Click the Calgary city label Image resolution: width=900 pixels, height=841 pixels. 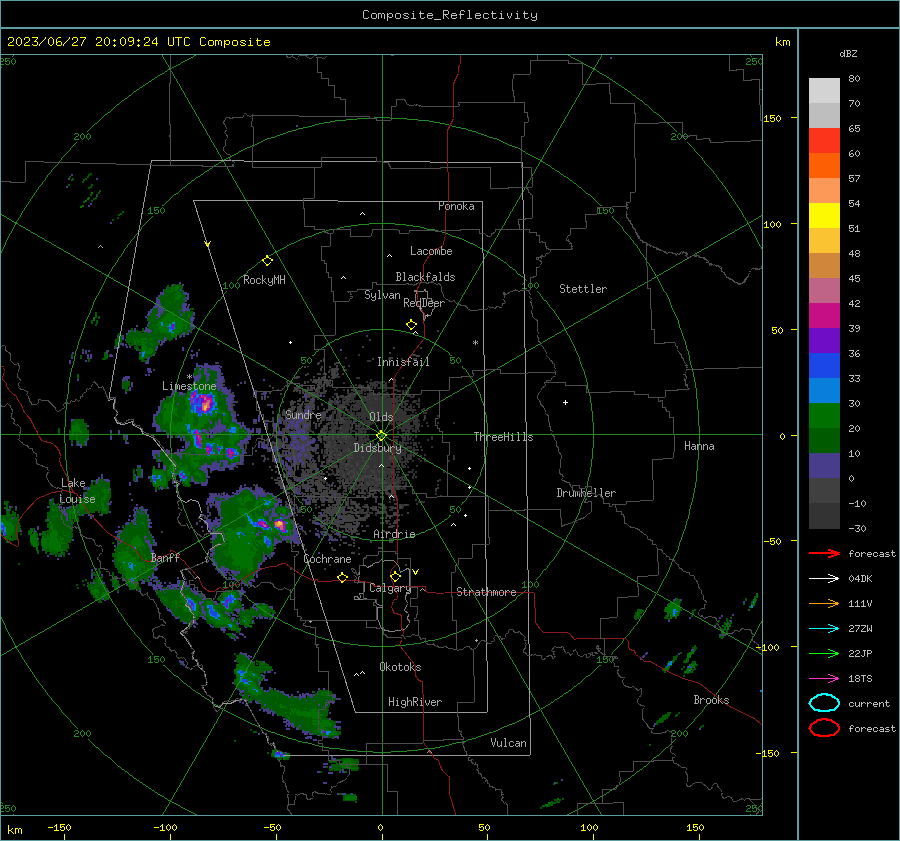390,588
